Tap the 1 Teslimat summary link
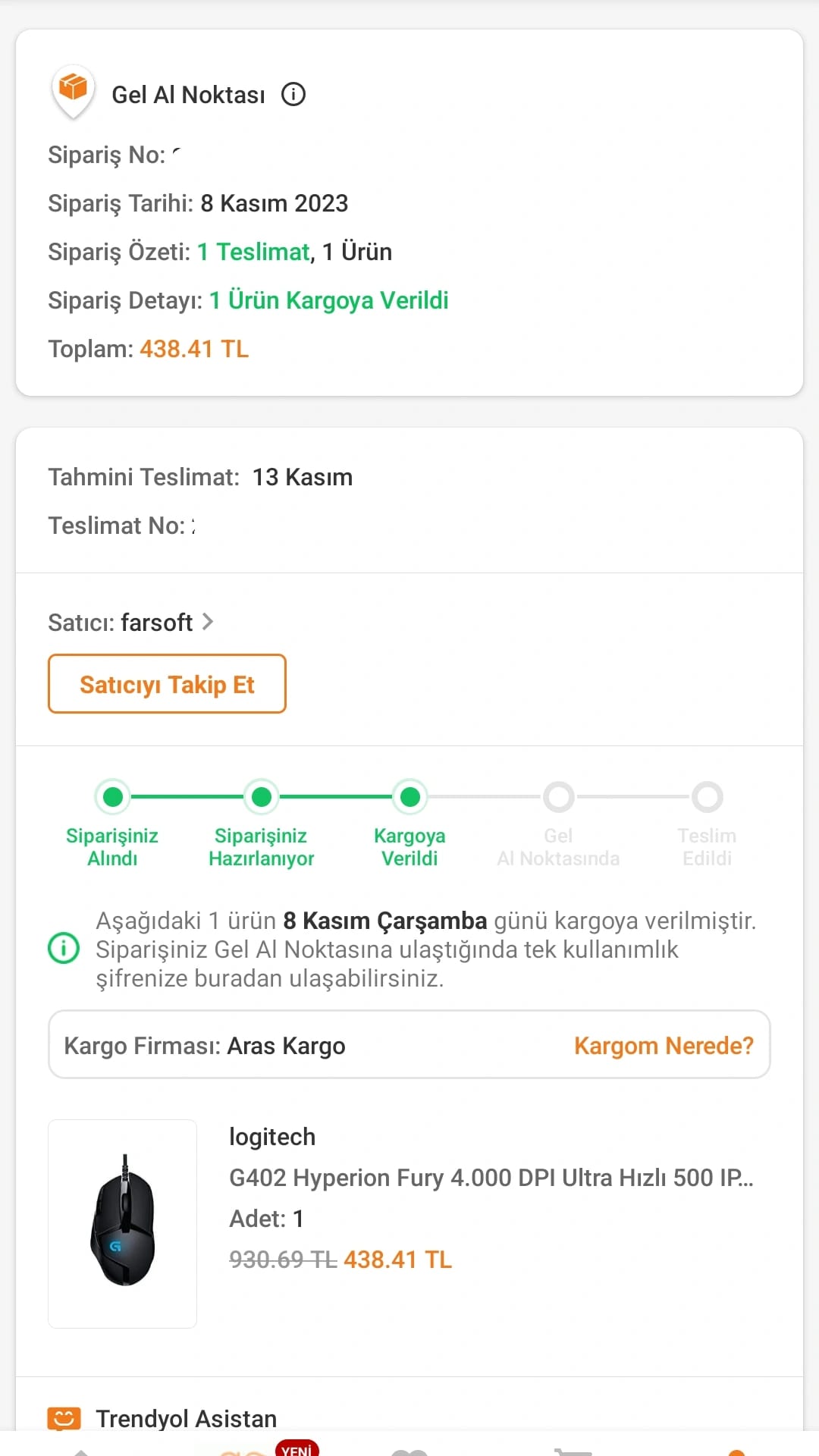 [253, 252]
